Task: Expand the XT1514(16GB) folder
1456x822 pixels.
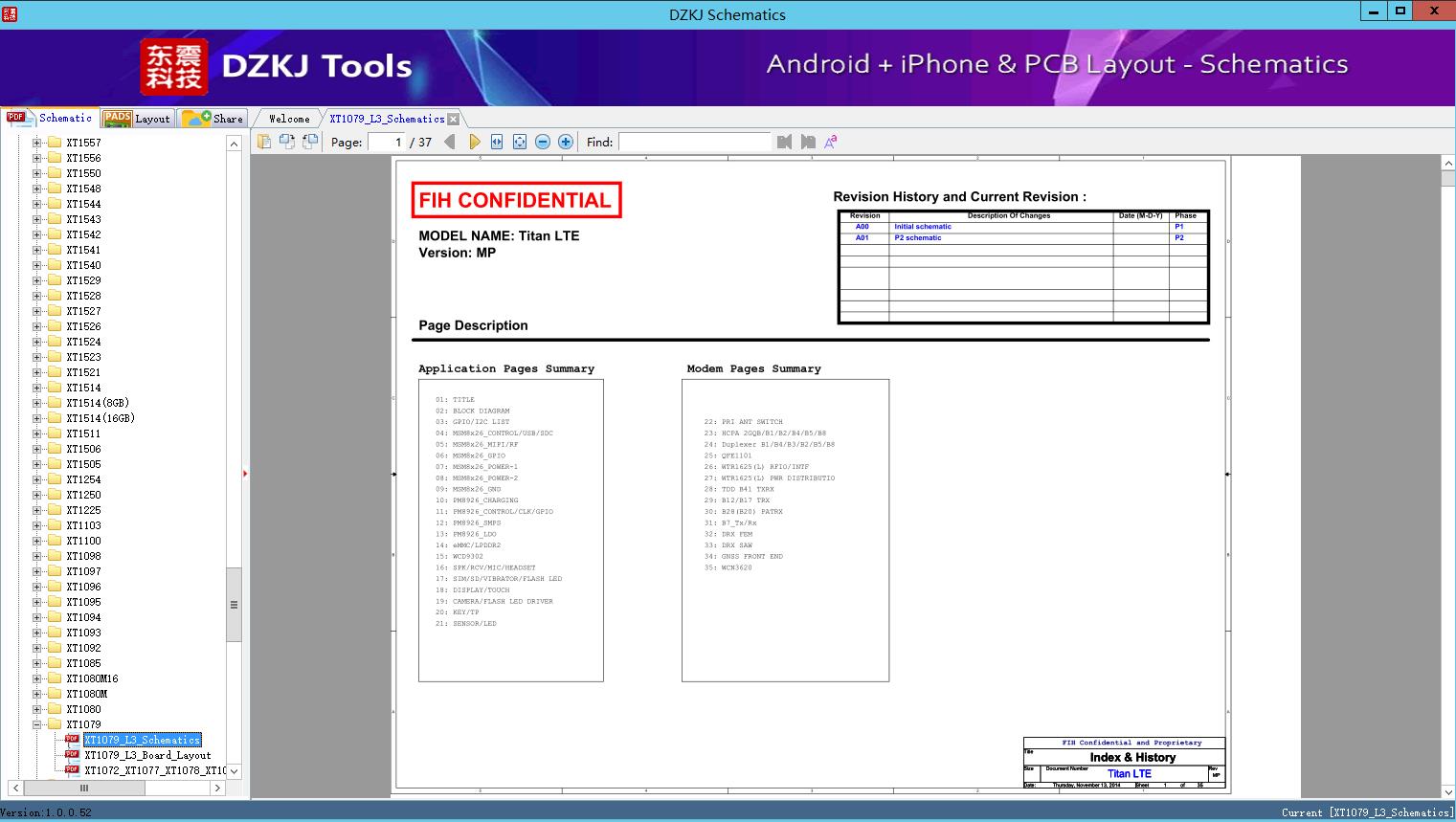Action: pyautogui.click(x=36, y=418)
